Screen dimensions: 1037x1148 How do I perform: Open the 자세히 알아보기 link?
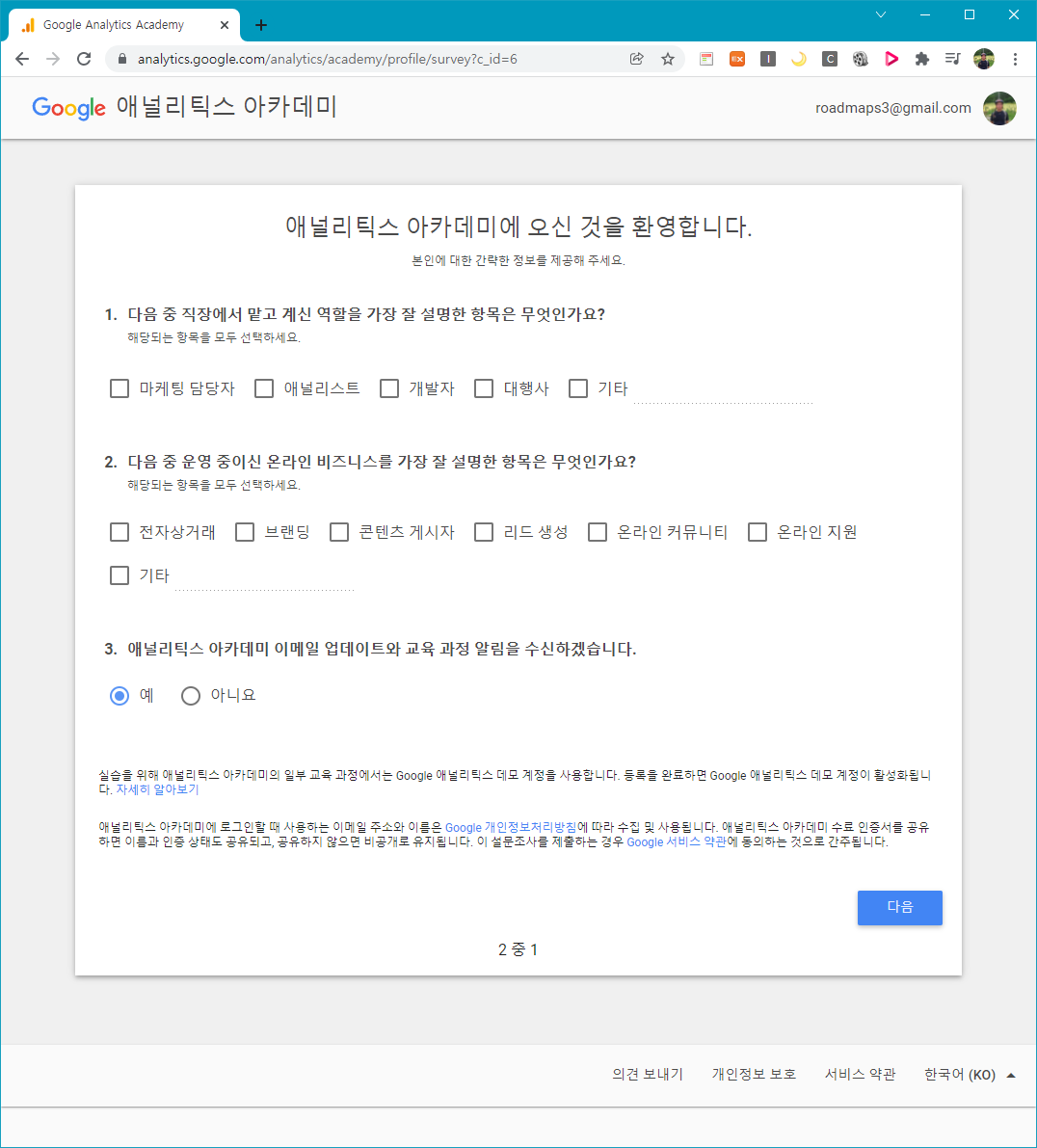click(x=157, y=789)
